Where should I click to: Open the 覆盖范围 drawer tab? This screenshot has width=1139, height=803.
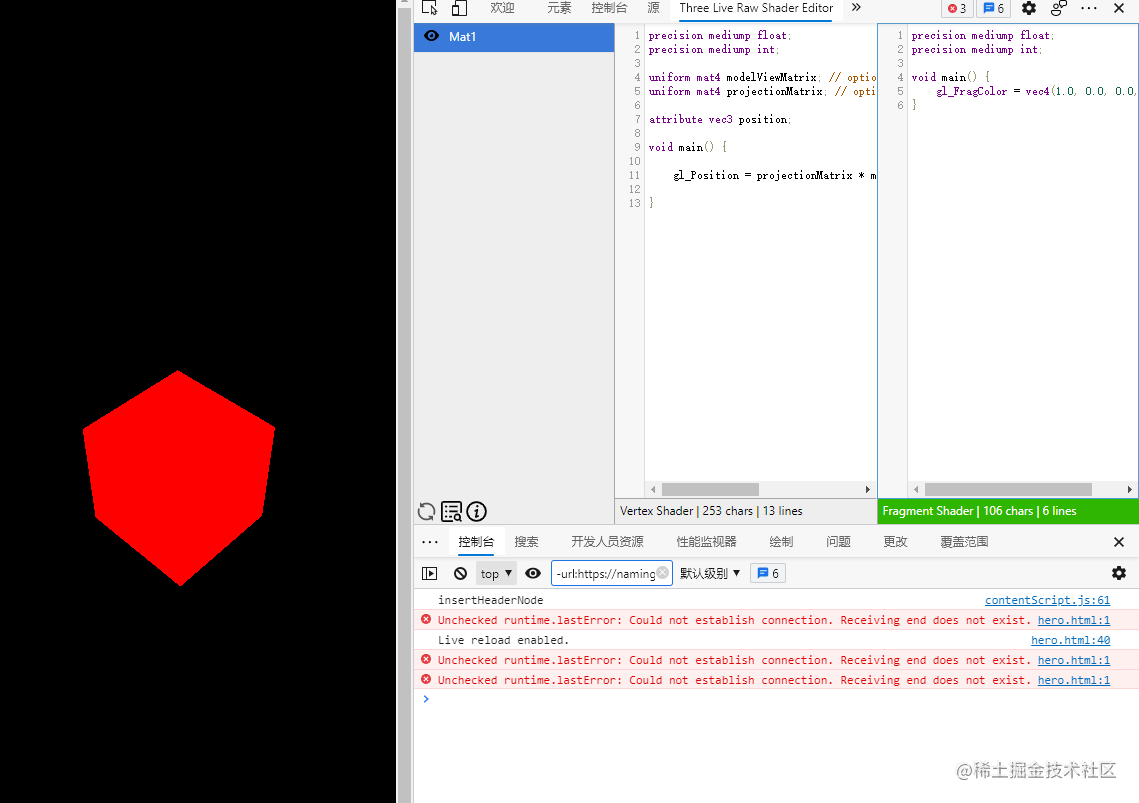[x=964, y=542]
